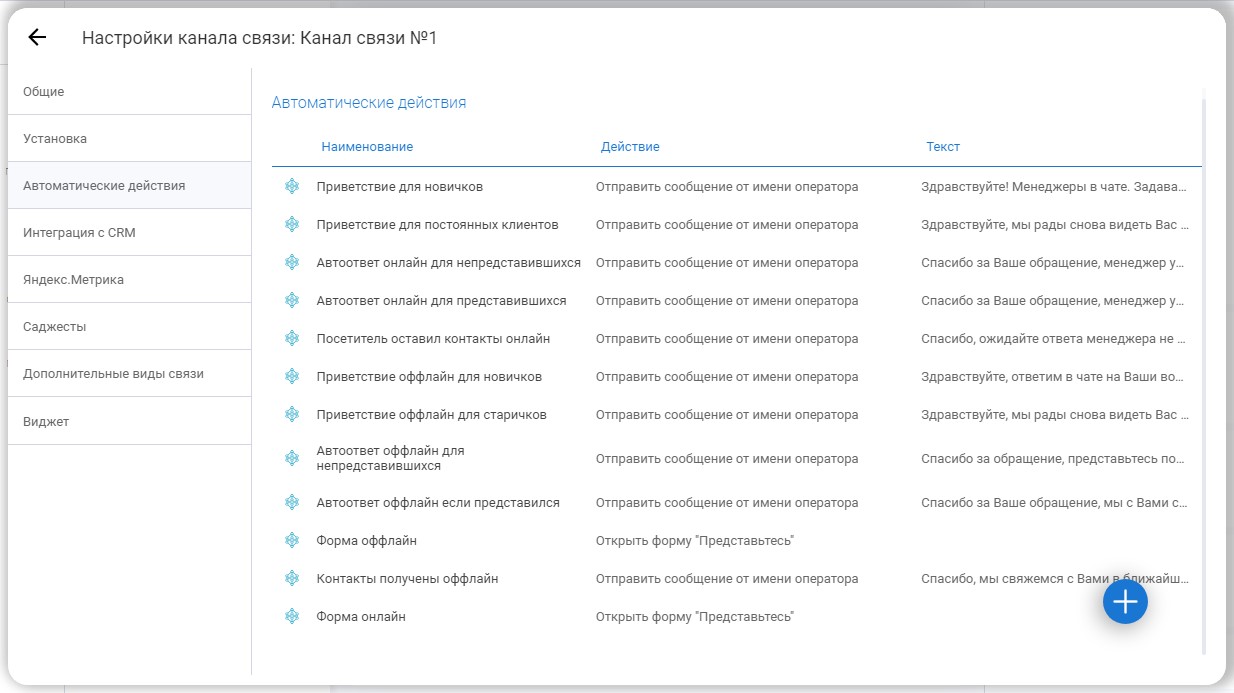Click icon beside 'Контакты получены оффлайн'

click(x=292, y=578)
